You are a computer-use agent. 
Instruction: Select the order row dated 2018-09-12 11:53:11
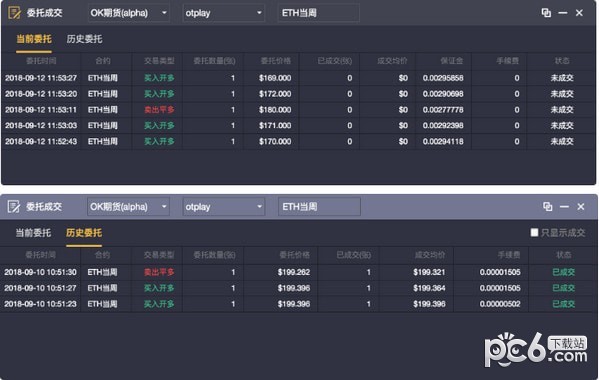click(x=299, y=110)
